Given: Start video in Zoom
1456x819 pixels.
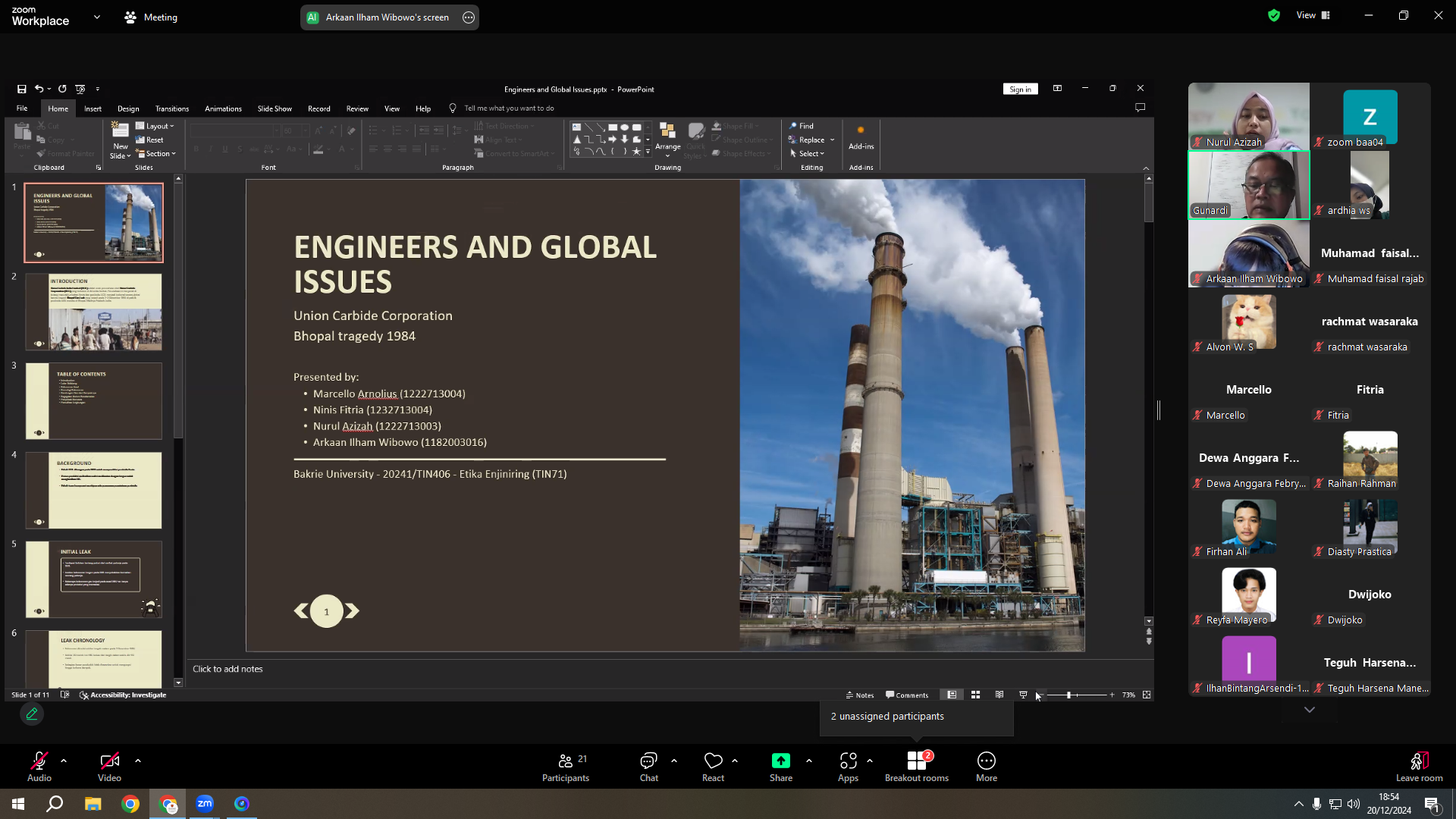Looking at the screenshot, I should [109, 767].
